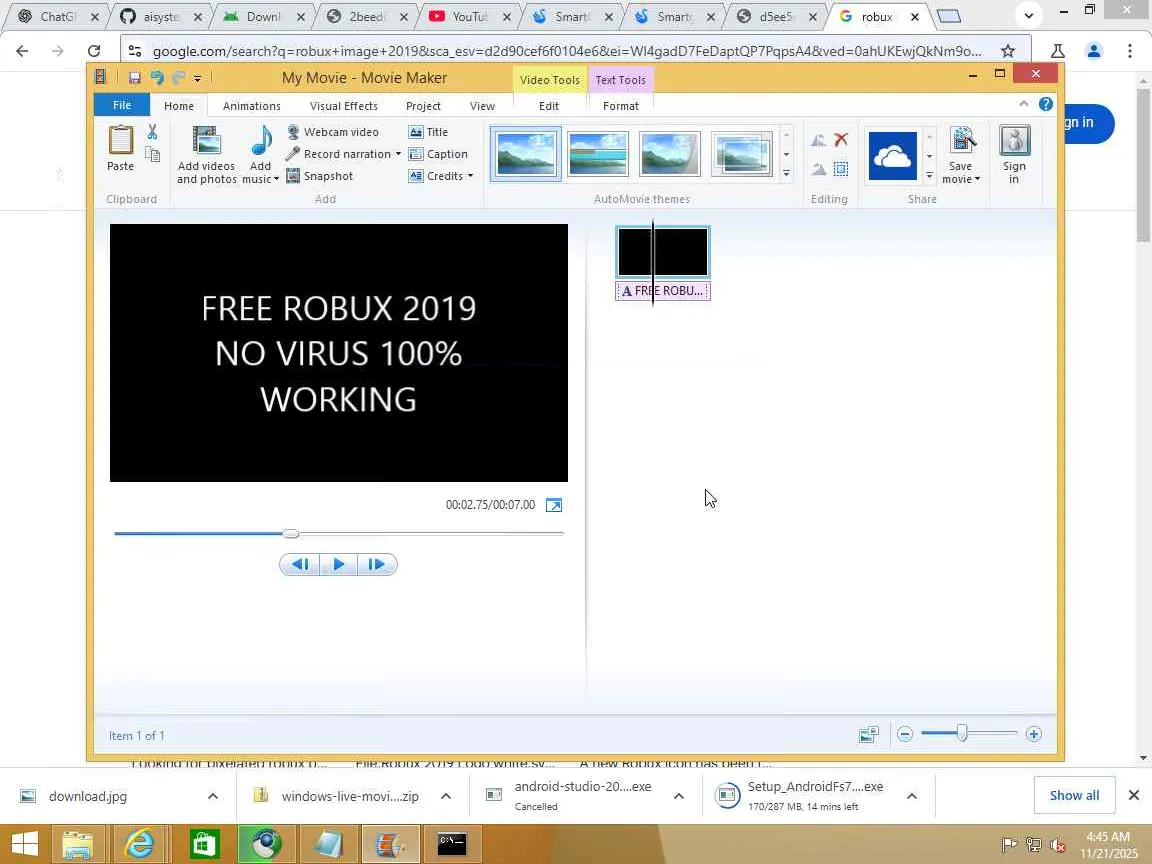Viewport: 1152px width, 864px height.
Task: Select the first AutoMovie theme thumbnail
Action: [526, 154]
